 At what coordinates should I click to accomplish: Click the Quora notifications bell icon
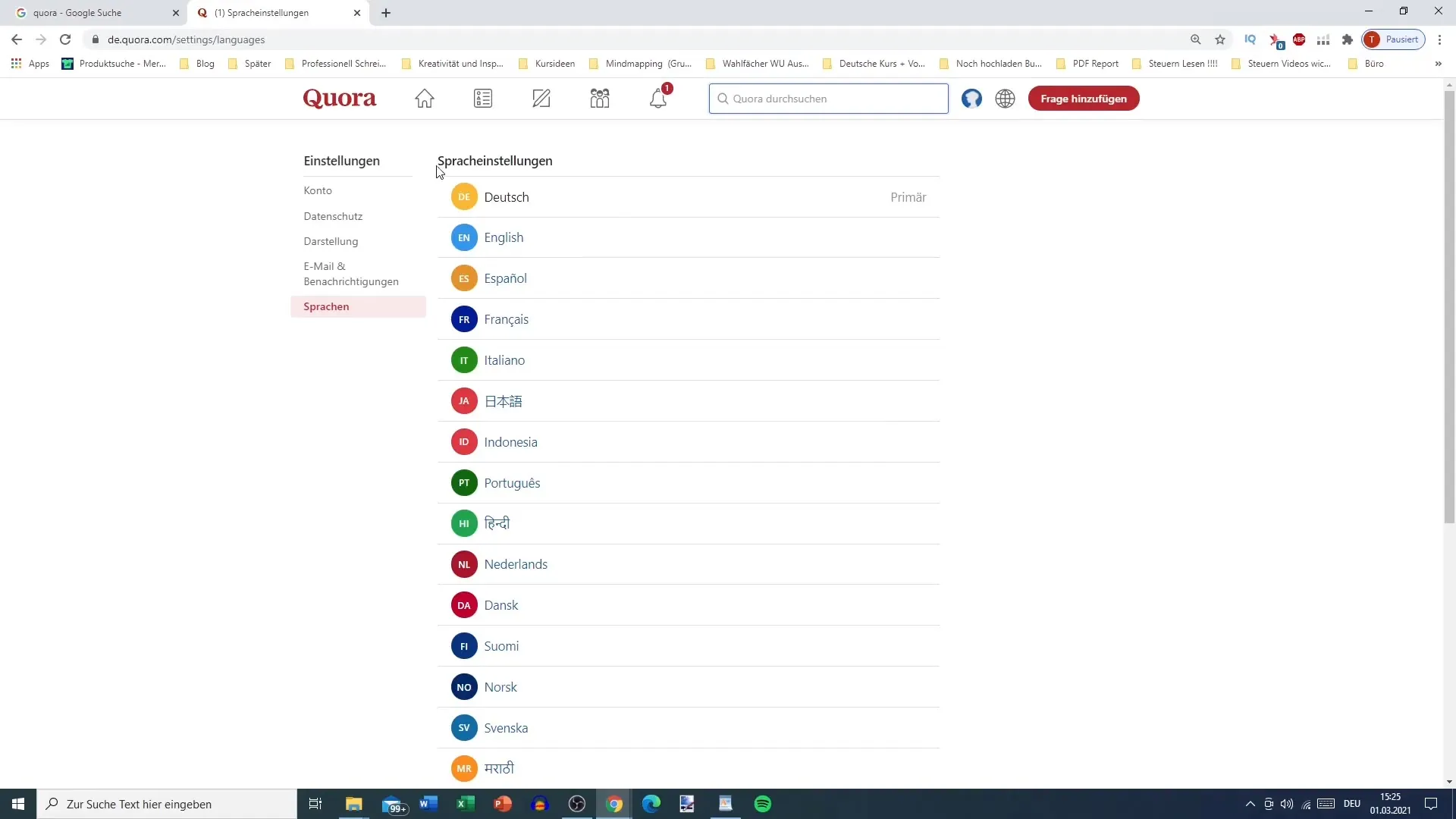(x=658, y=98)
